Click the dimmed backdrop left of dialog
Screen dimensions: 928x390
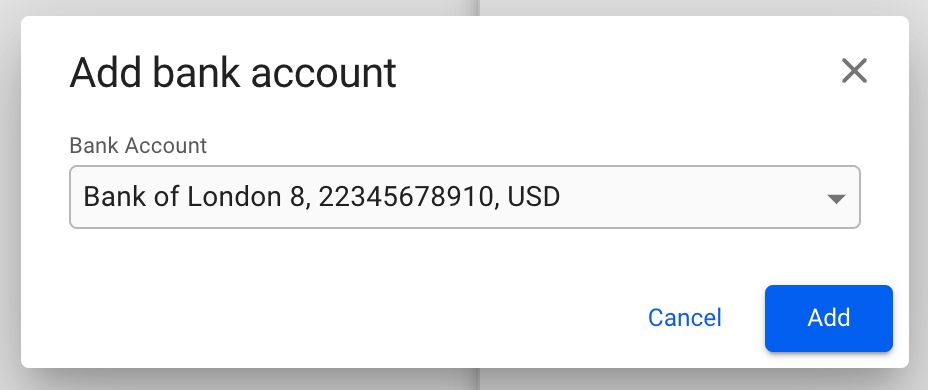10,195
